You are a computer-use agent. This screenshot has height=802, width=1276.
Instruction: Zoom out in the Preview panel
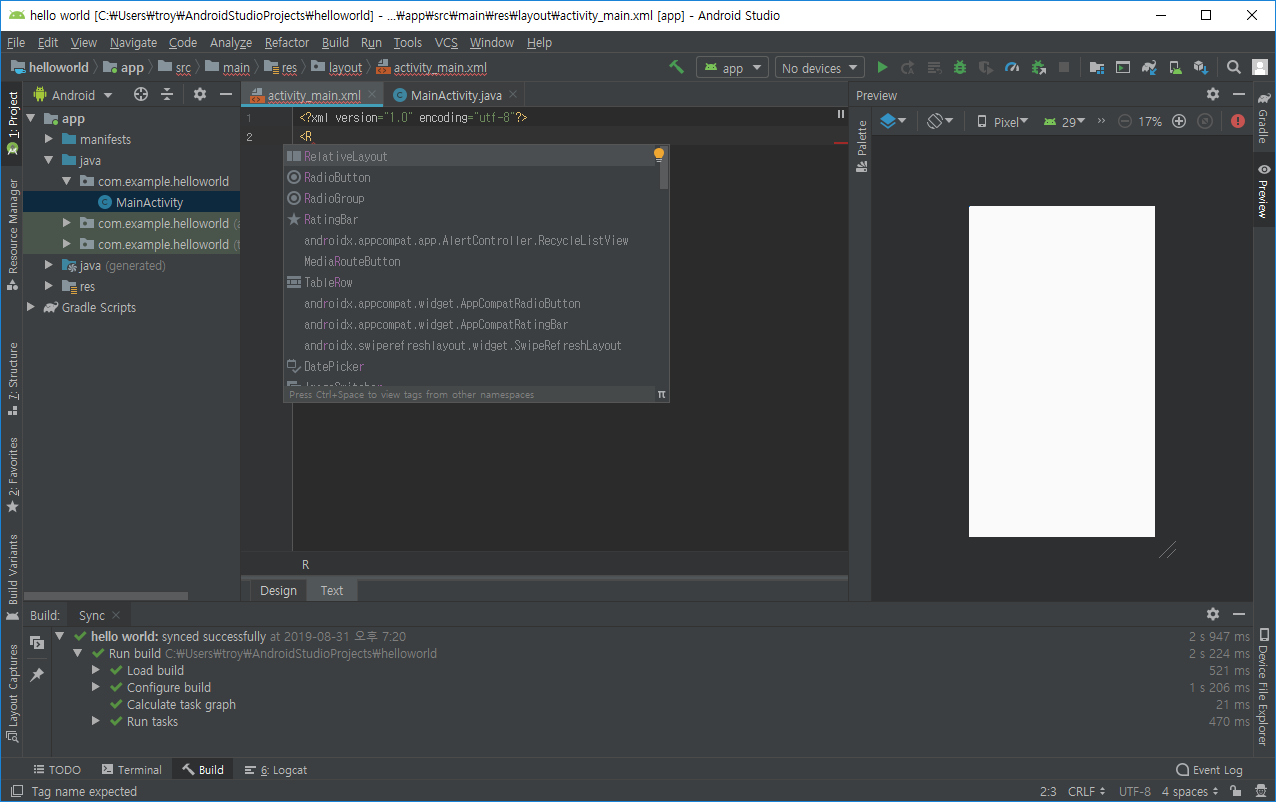tap(1125, 121)
